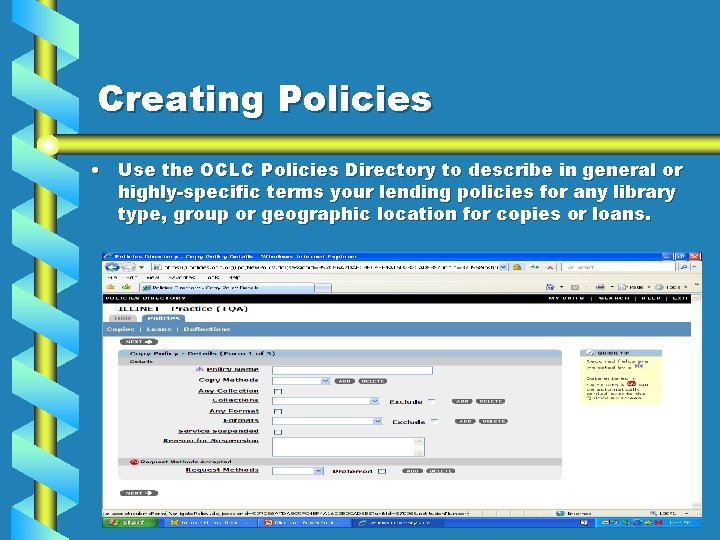
Task: Click DELETE button for Copy Methods
Action: pos(373,381)
